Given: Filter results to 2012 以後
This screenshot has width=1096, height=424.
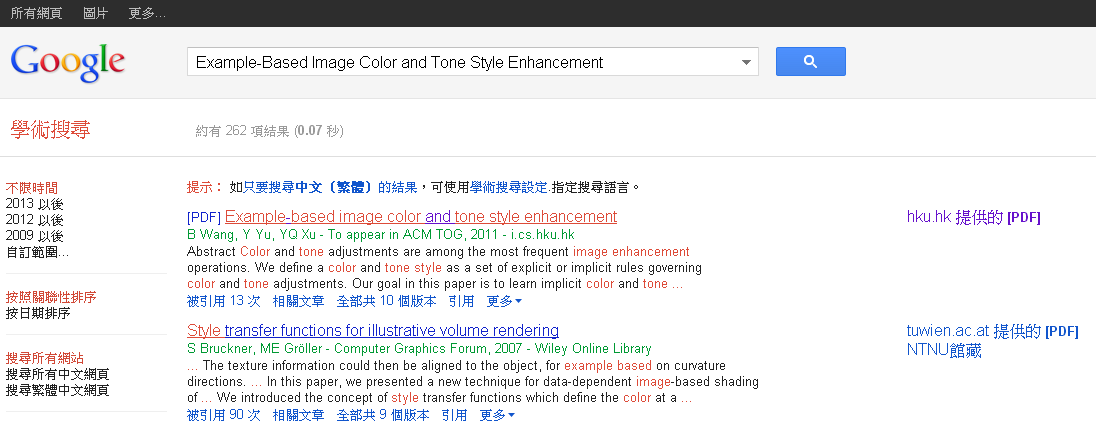Looking at the screenshot, I should tap(34, 220).
